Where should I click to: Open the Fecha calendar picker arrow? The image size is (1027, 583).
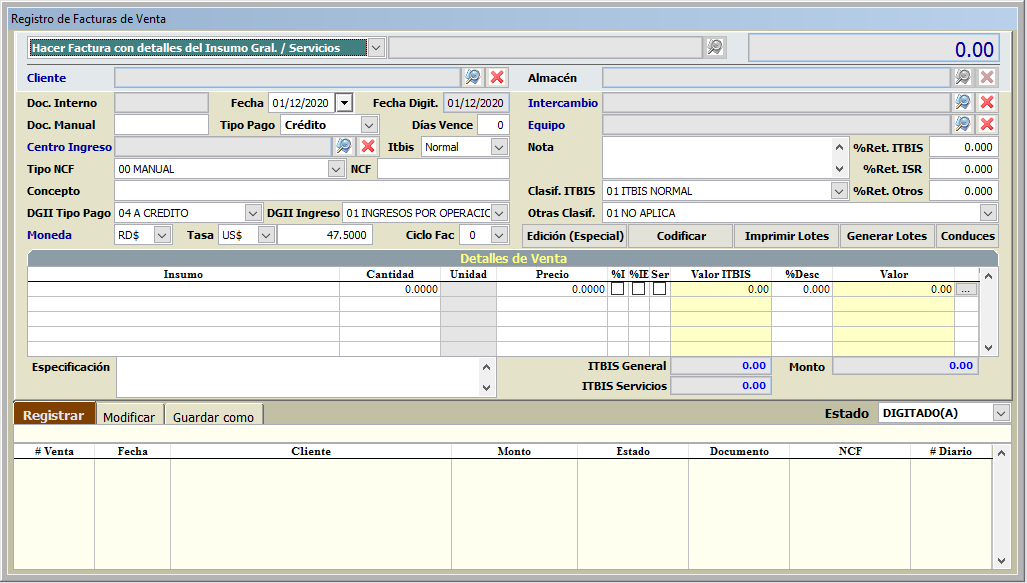point(345,103)
